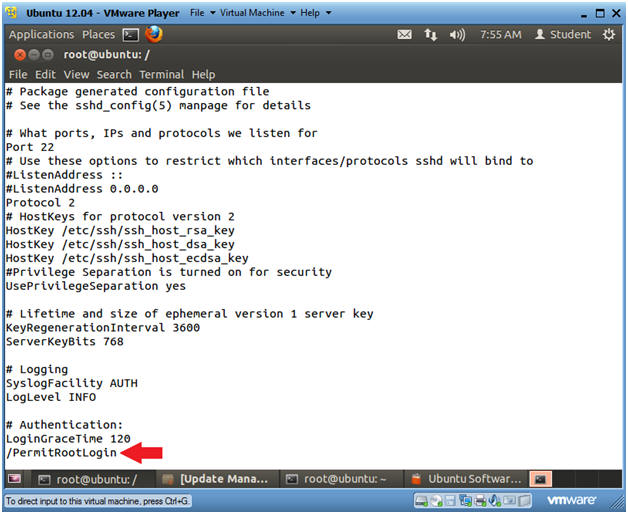Click the '#ListenAddress ::' line
This screenshot has width=628, height=514.
pyautogui.click(x=64, y=175)
